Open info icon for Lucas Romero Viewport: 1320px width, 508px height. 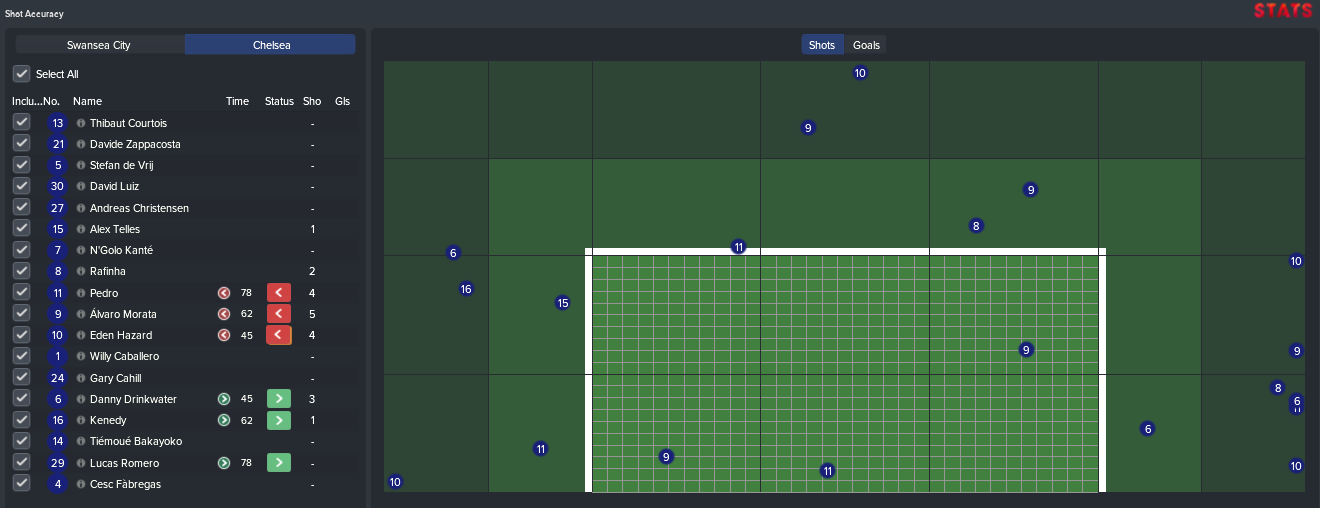(x=81, y=463)
